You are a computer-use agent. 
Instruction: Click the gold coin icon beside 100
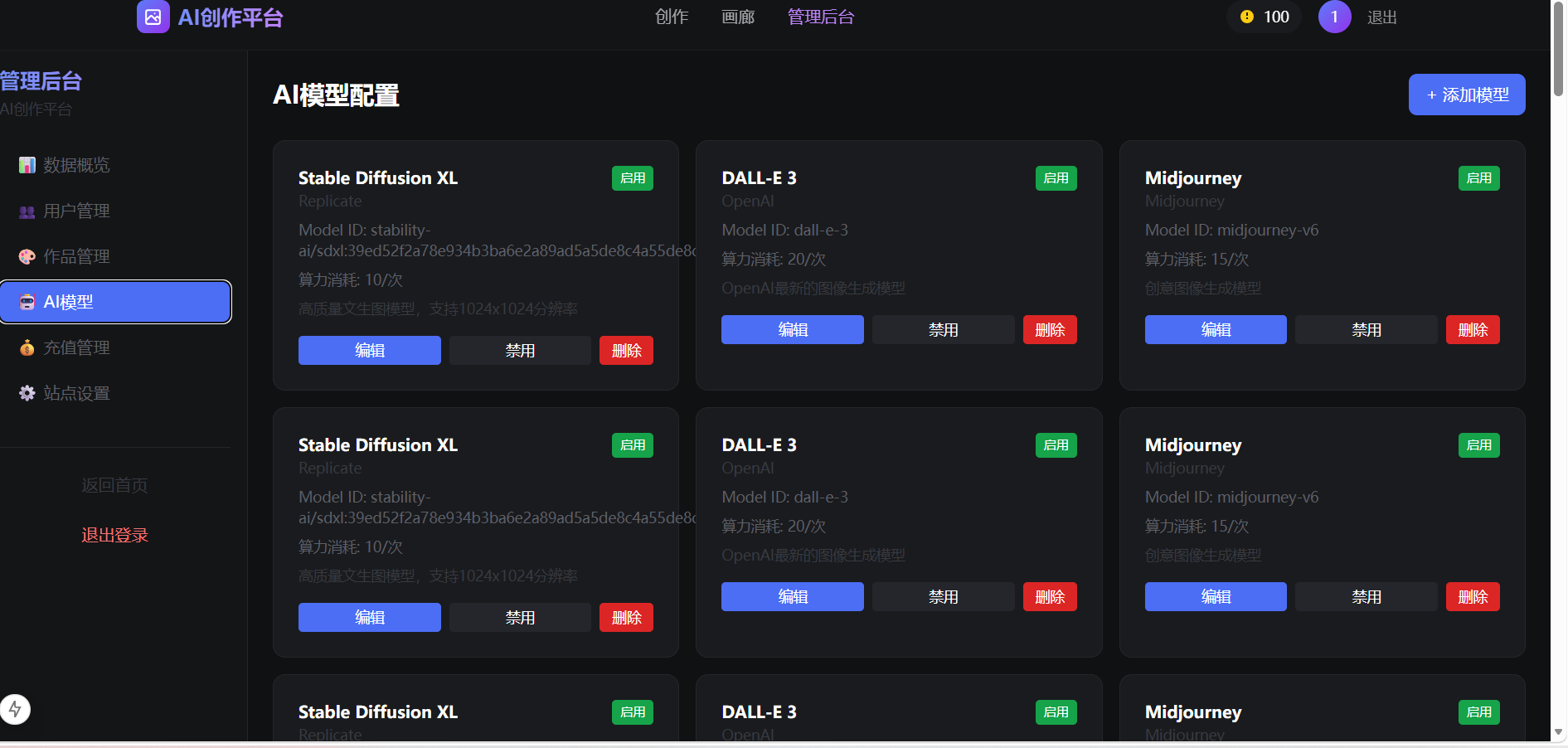1246,17
